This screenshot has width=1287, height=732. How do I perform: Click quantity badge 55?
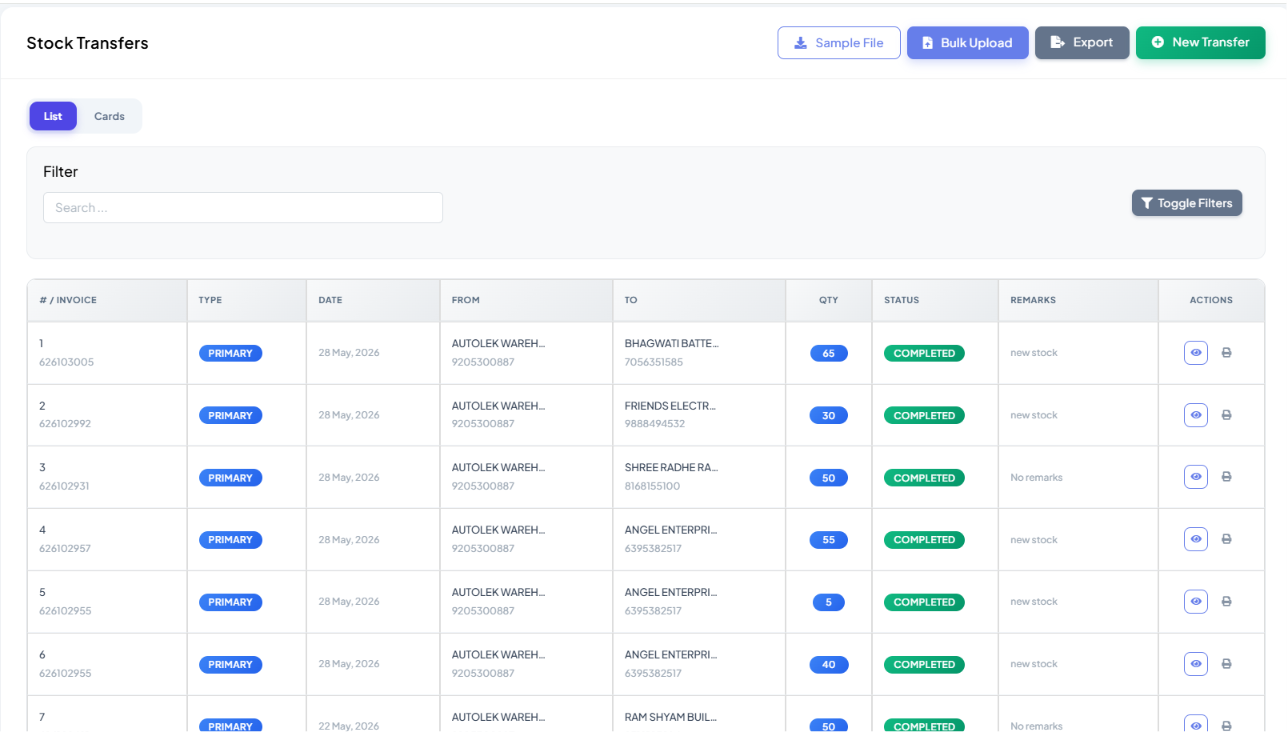point(828,540)
